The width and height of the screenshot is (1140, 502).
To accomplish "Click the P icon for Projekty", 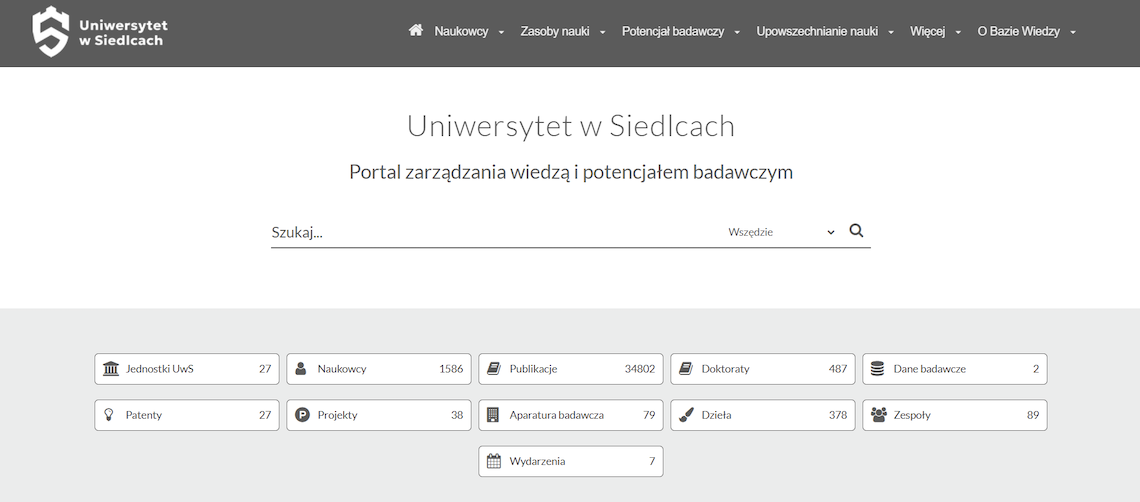I will (302, 415).
